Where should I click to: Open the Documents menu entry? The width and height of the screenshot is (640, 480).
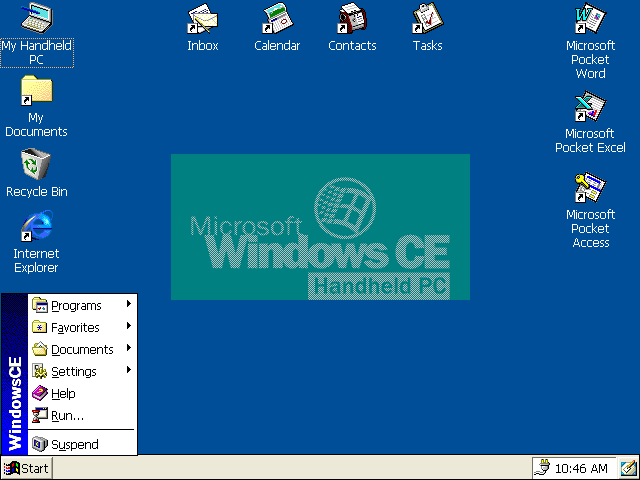click(82, 349)
